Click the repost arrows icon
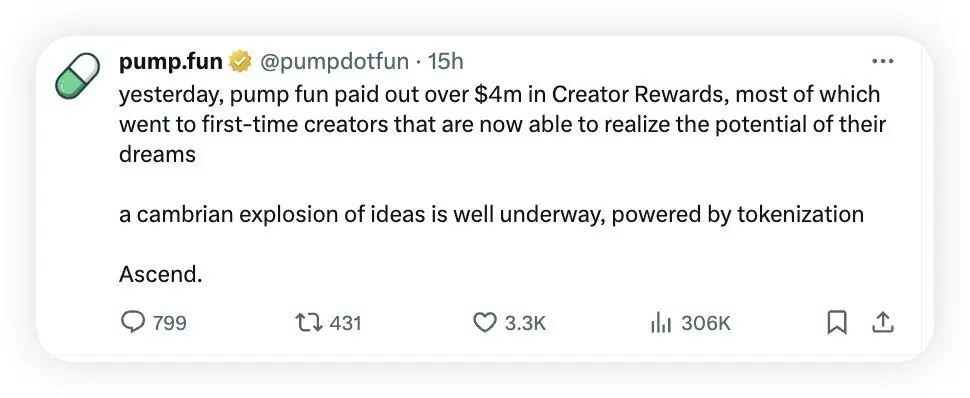Image resolution: width=970 pixels, height=398 pixels. tap(309, 322)
